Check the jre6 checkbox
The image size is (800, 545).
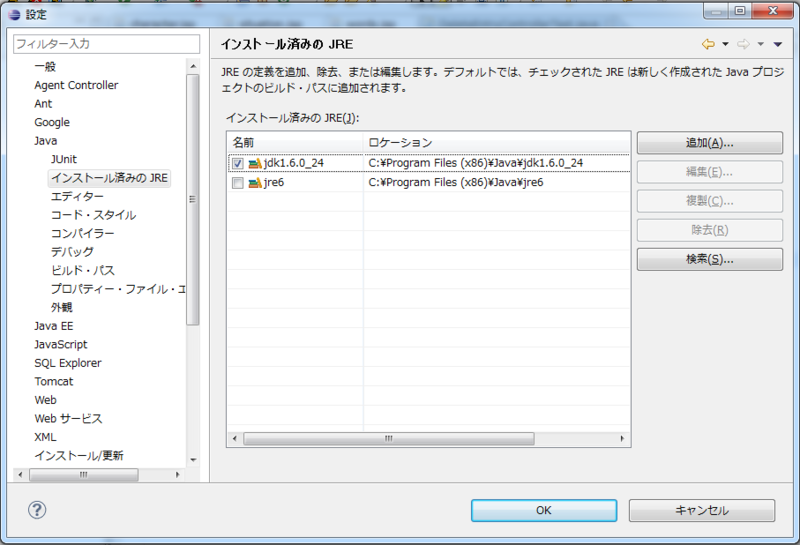pos(237,183)
